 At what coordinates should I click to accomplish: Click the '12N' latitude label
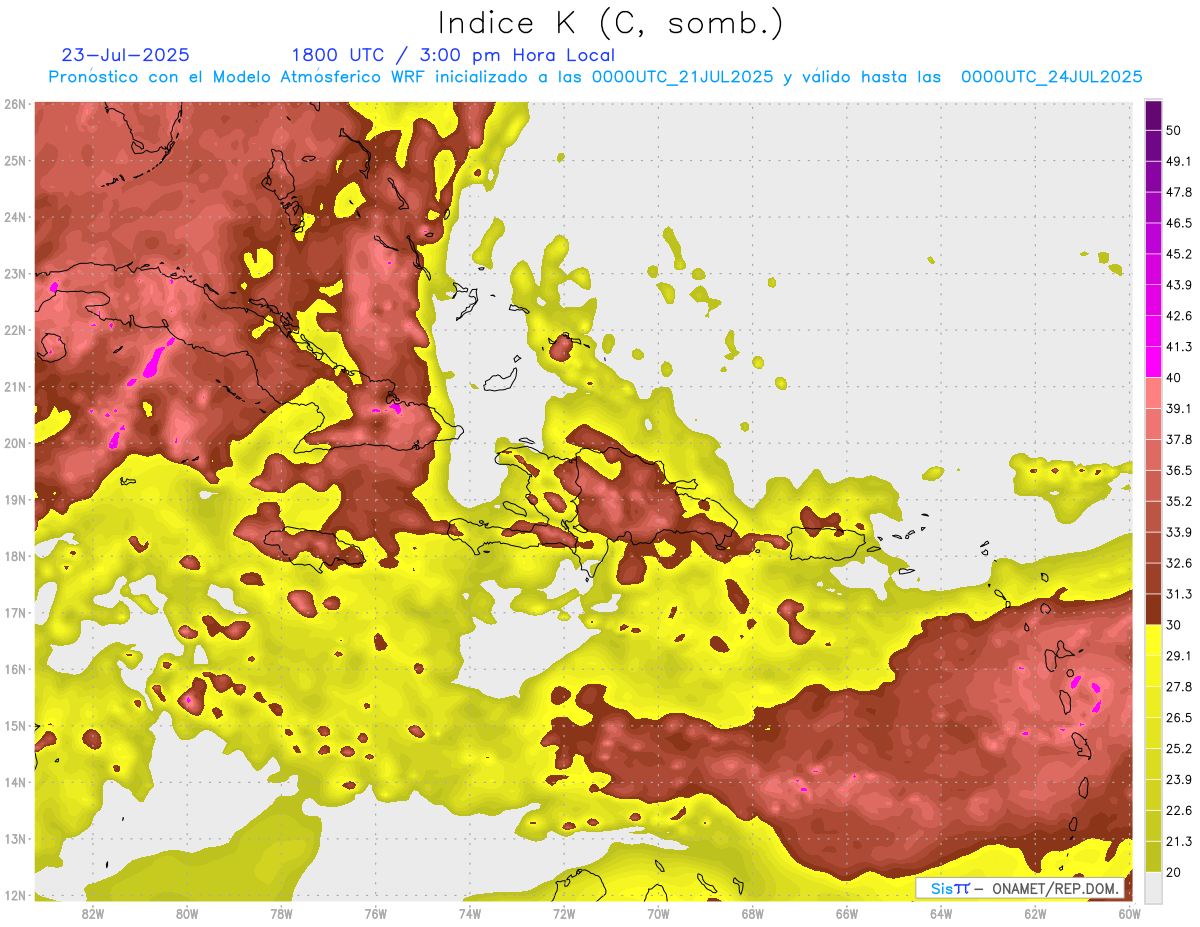(15, 895)
